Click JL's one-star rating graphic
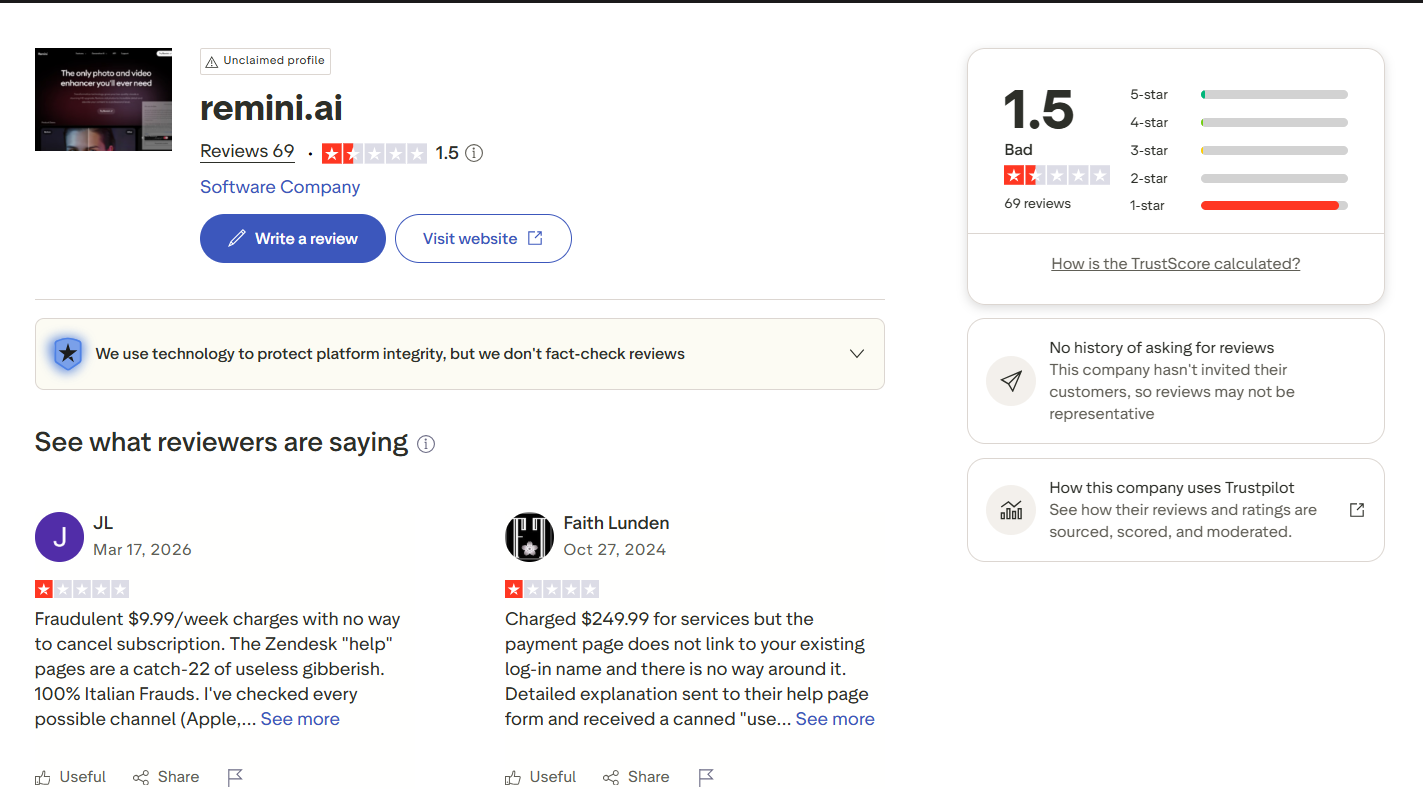 82,589
